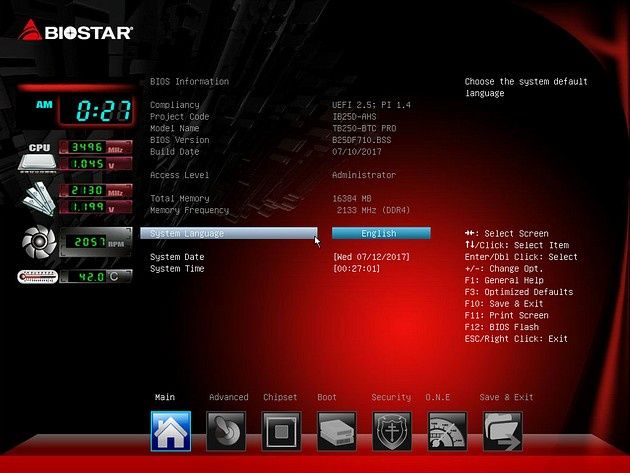The height and width of the screenshot is (473, 630).
Task: Click the thermometer temperature icon
Action: pyautogui.click(x=37, y=276)
